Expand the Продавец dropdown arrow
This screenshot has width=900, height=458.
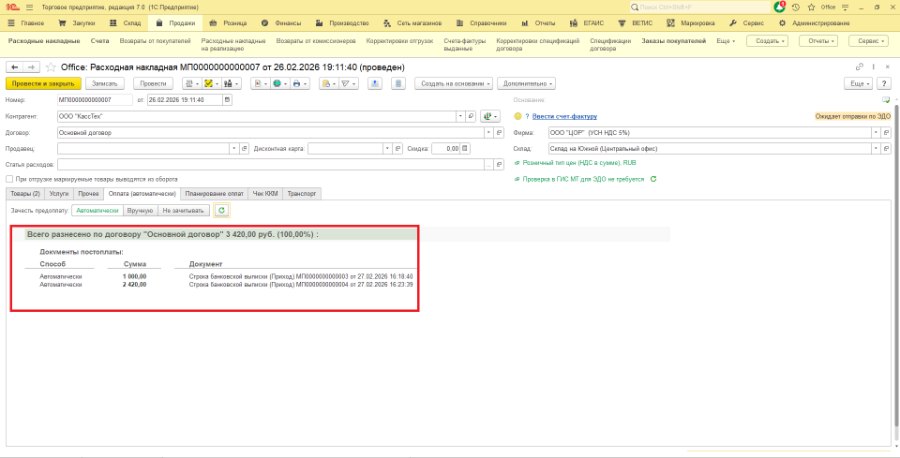tap(234, 149)
